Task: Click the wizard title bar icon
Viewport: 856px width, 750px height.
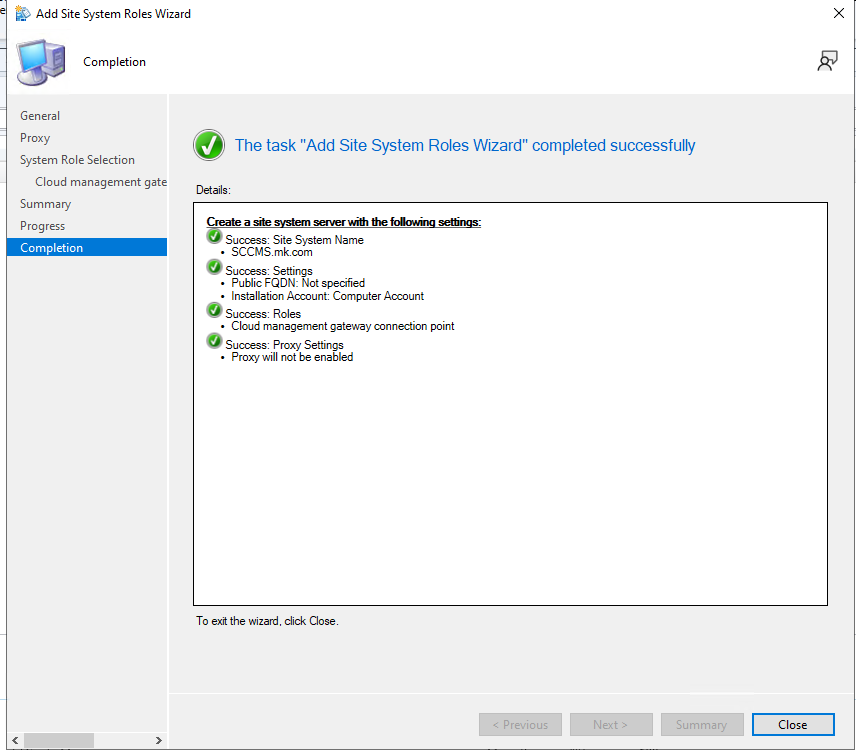Action: click(21, 14)
